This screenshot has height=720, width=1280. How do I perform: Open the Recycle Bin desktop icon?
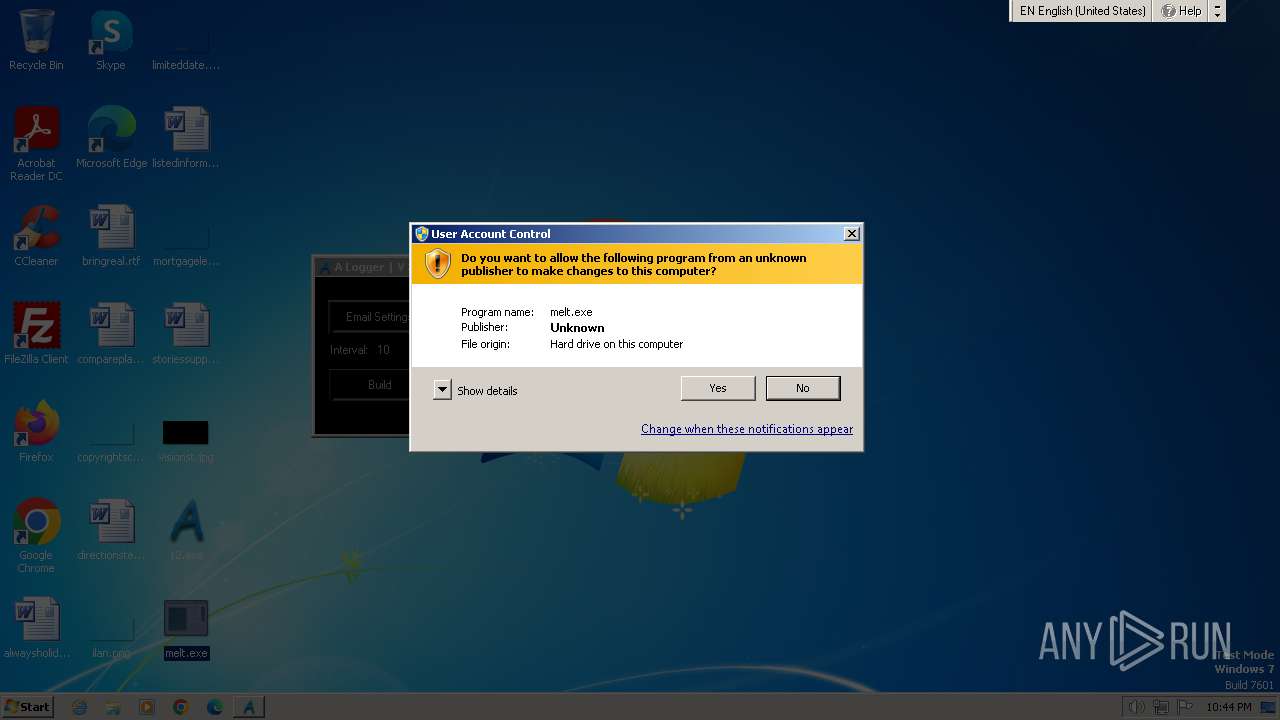(x=36, y=40)
